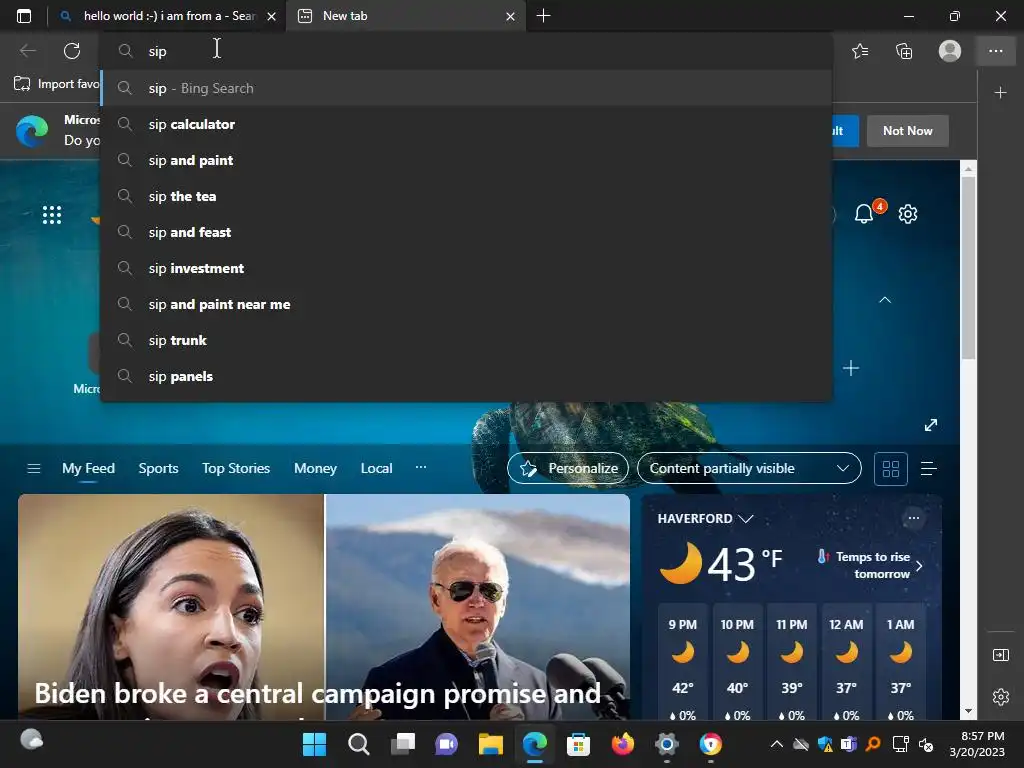
Task: Open Temps to rise tomorrow arrow
Action: (x=920, y=566)
